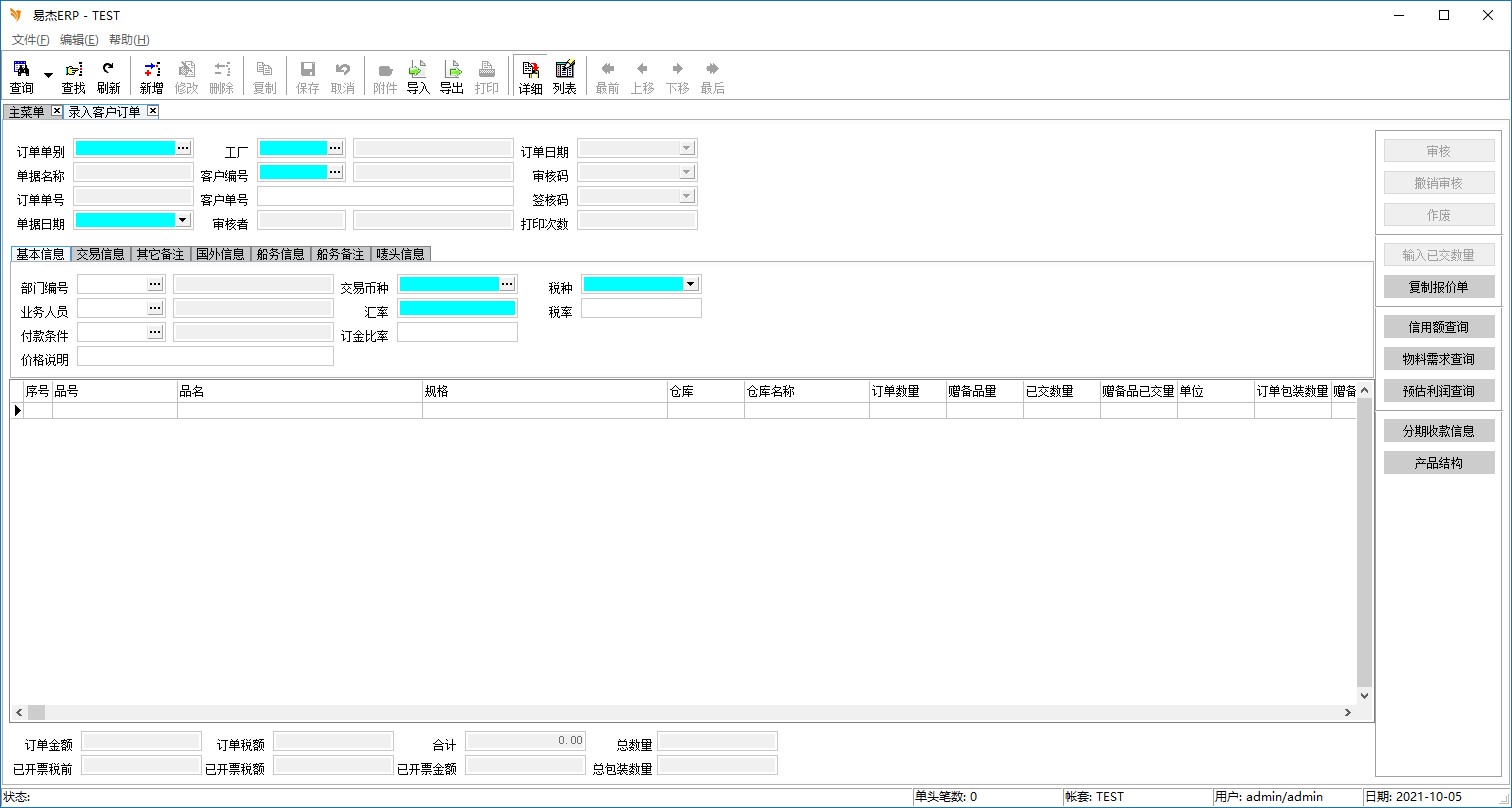Image resolution: width=1512 pixels, height=808 pixels.
Task: Switch to the 交易信息 tab
Action: [100, 254]
